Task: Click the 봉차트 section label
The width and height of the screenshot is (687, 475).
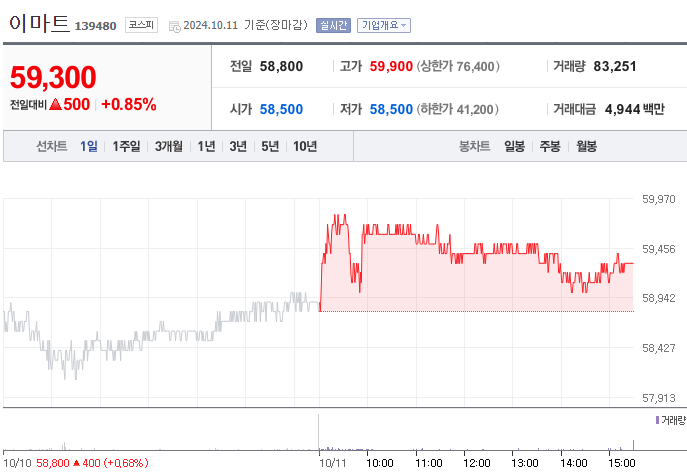Action: tap(474, 146)
